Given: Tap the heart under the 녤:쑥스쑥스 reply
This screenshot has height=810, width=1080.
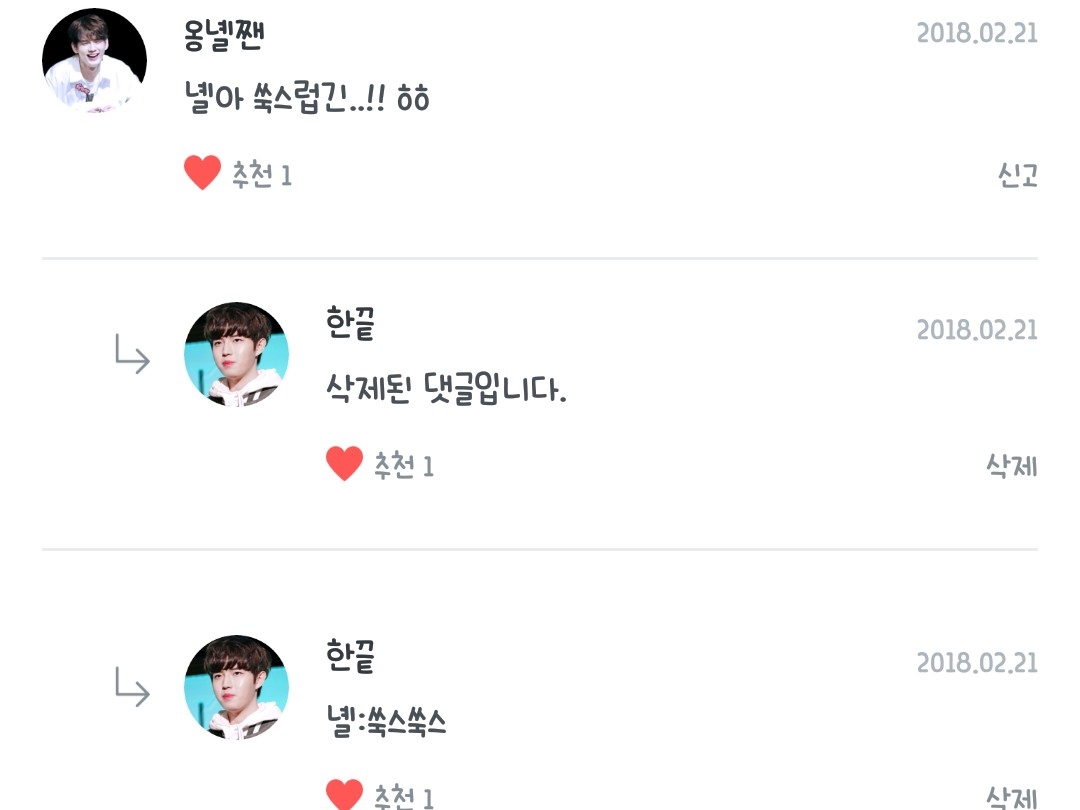Looking at the screenshot, I should 344,794.
